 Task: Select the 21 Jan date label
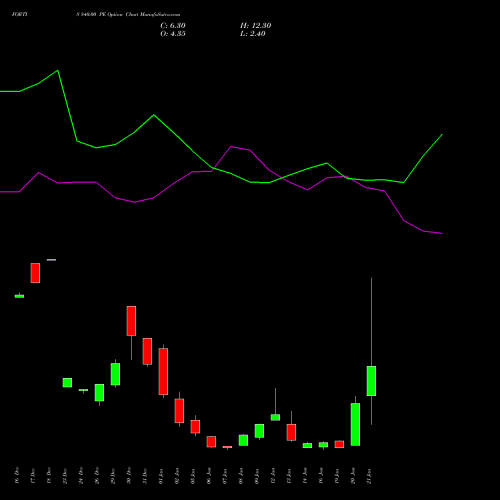[x=369, y=476]
